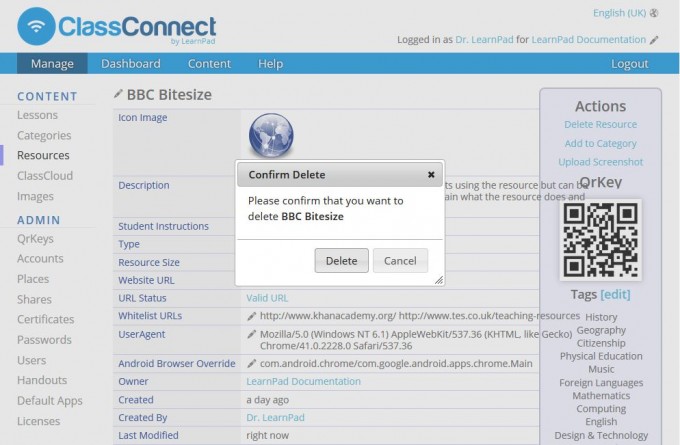Click the khanacademy whitelist URL text
Image resolution: width=680 pixels, height=445 pixels.
pos(327,316)
